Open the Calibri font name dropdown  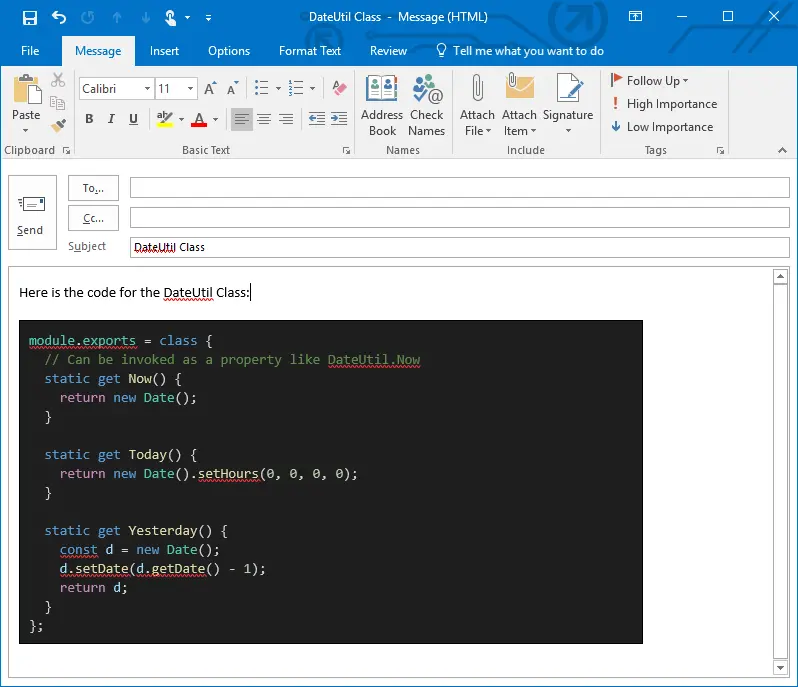[147, 89]
